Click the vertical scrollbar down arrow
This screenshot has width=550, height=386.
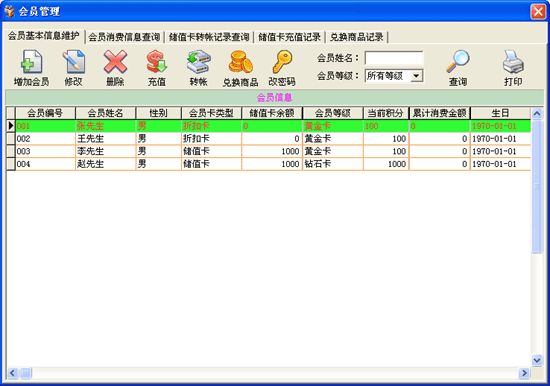point(537,360)
